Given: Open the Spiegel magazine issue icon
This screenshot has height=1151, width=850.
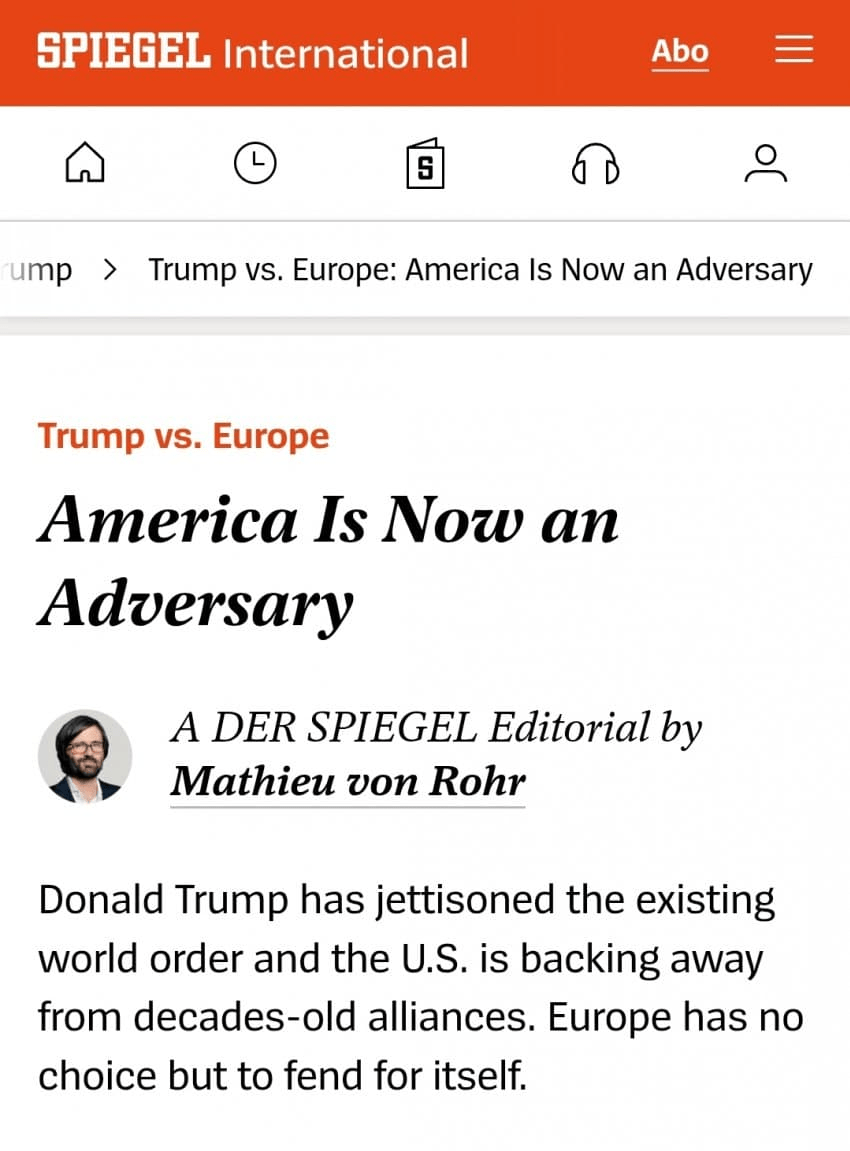Looking at the screenshot, I should point(425,163).
